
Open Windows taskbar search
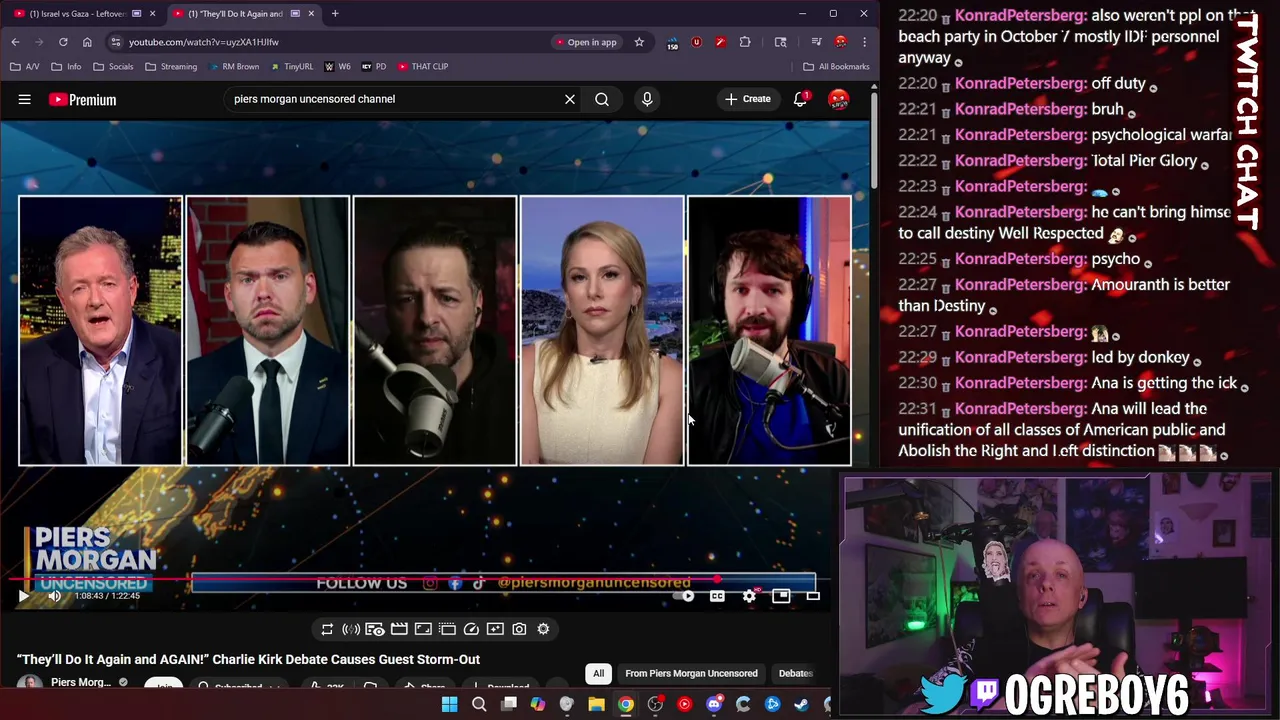pos(479,705)
